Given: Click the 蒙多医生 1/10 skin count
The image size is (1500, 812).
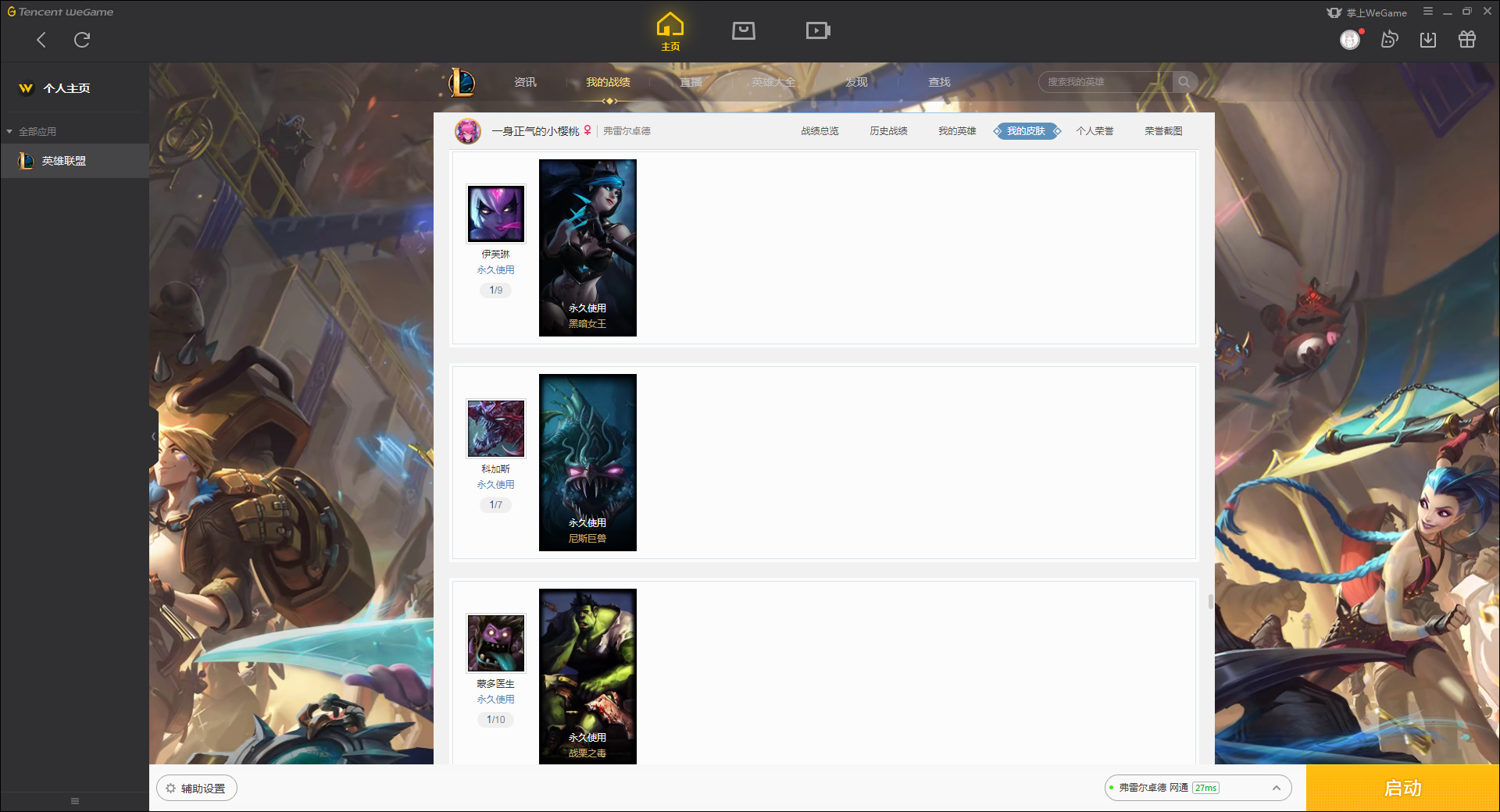Looking at the screenshot, I should point(496,720).
